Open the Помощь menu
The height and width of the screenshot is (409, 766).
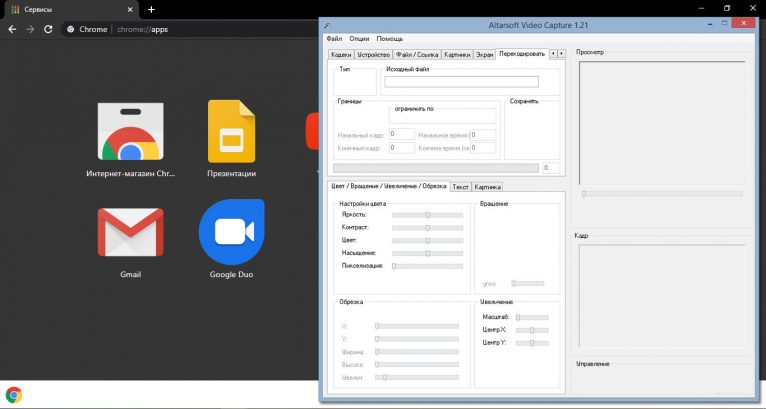point(390,38)
